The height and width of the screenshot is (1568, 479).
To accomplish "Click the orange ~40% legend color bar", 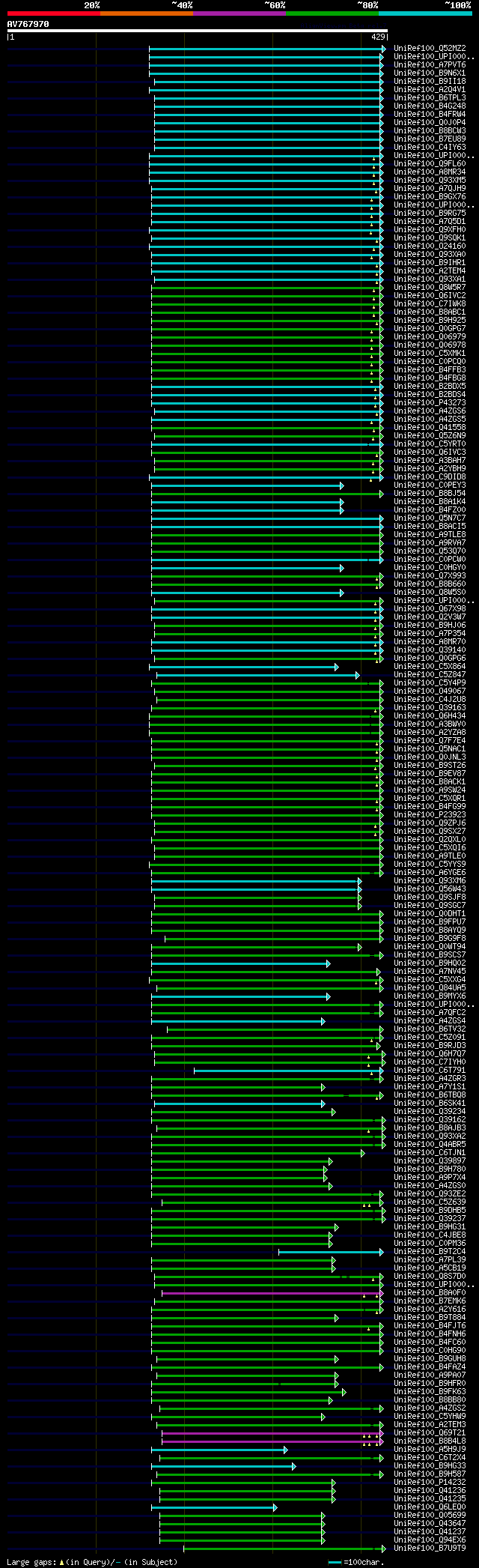I will [x=147, y=13].
